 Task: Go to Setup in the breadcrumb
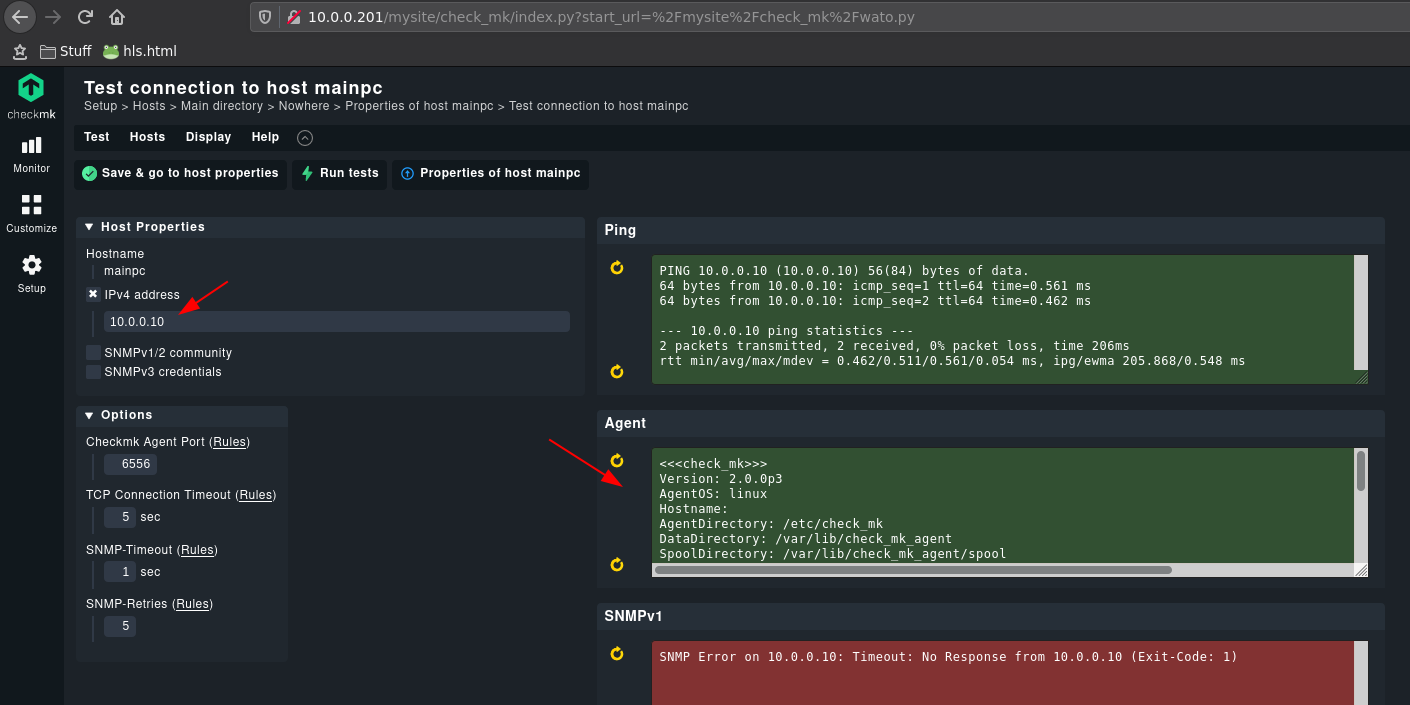[100, 106]
